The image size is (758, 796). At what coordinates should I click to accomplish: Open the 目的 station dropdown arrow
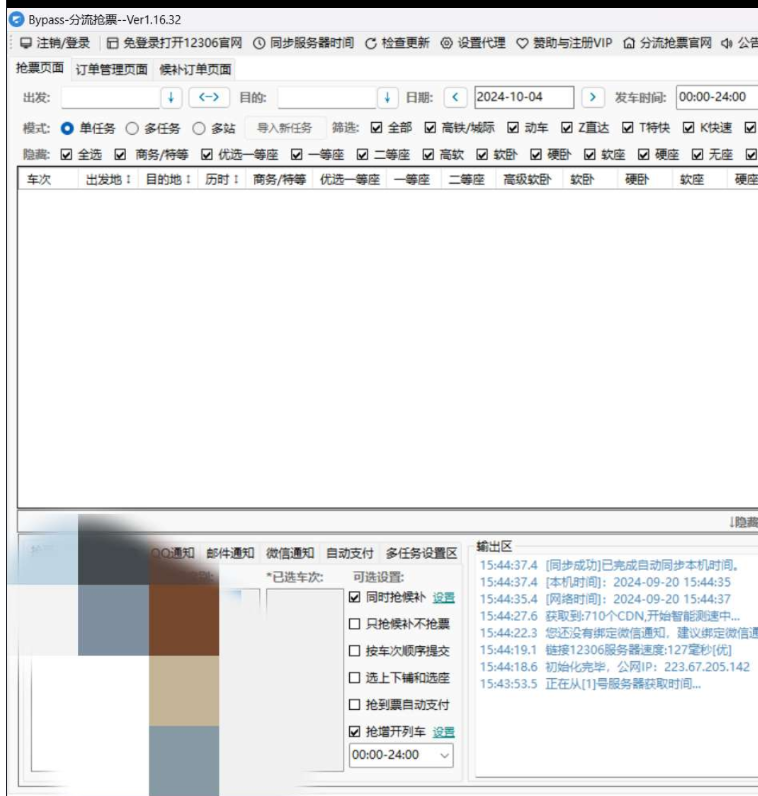coord(387,97)
